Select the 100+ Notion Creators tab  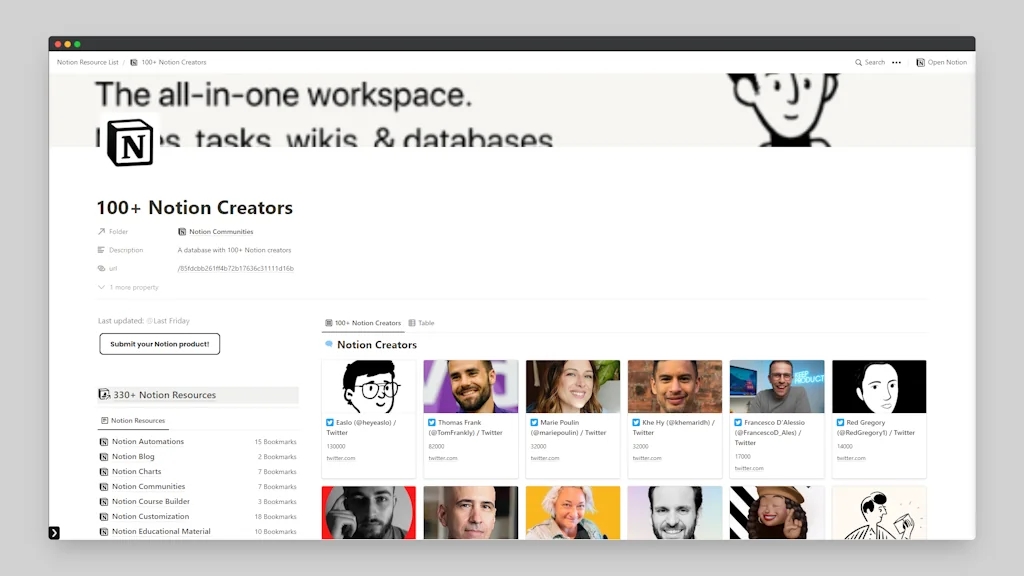(x=362, y=323)
